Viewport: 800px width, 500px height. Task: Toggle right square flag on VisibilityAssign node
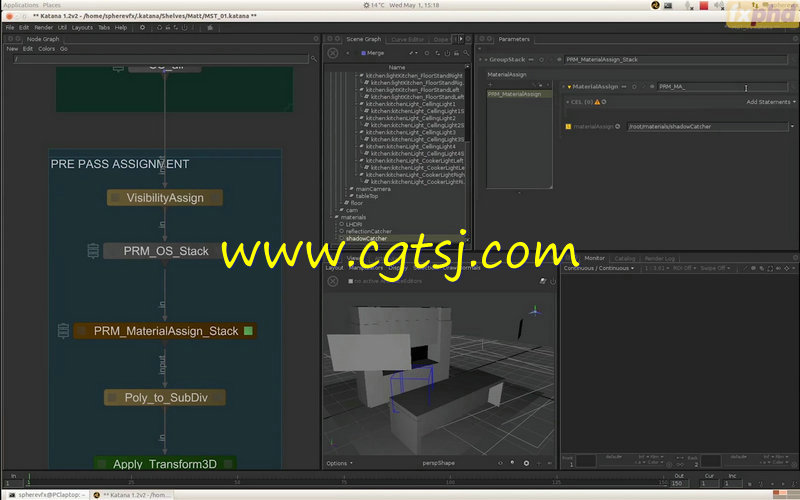pyautogui.click(x=214, y=198)
